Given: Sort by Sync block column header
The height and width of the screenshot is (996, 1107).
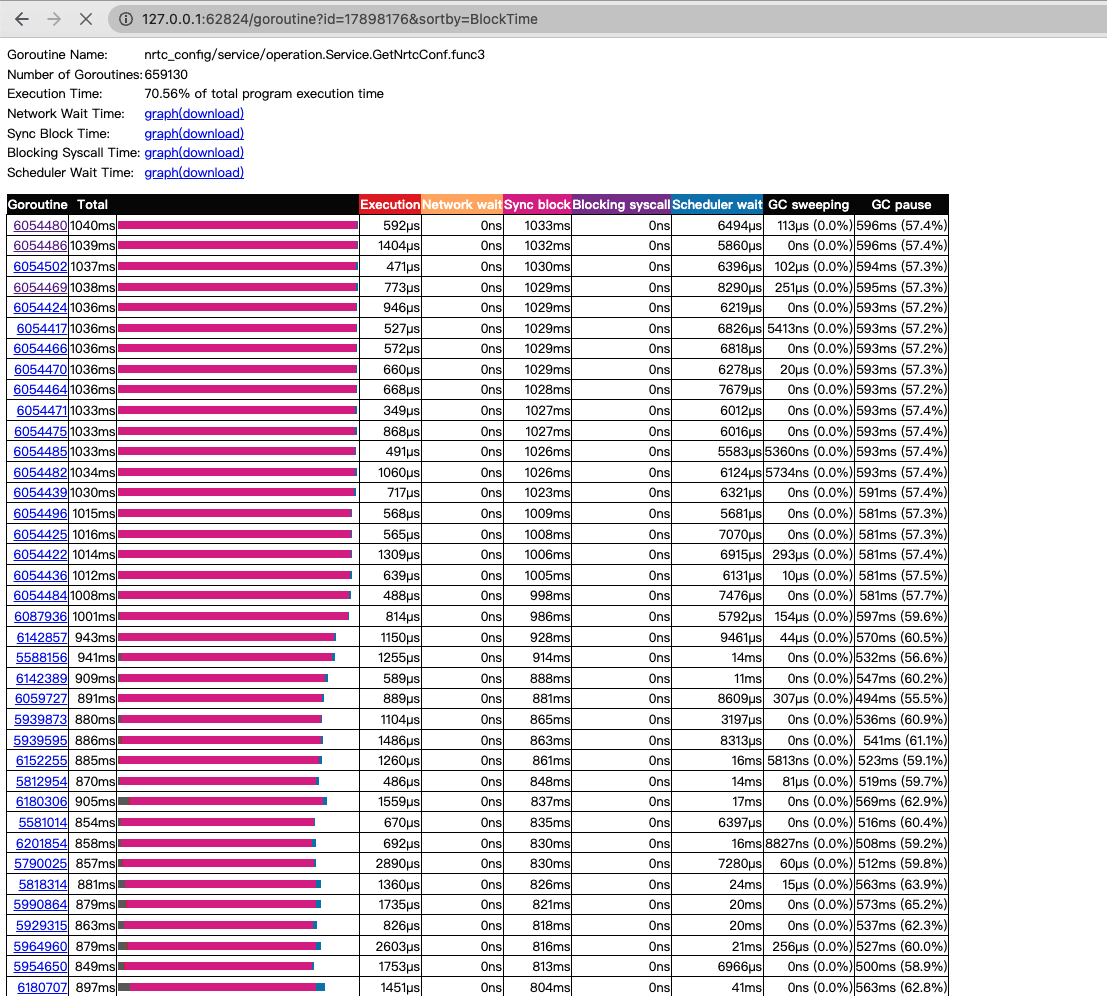Looking at the screenshot, I should 537,205.
